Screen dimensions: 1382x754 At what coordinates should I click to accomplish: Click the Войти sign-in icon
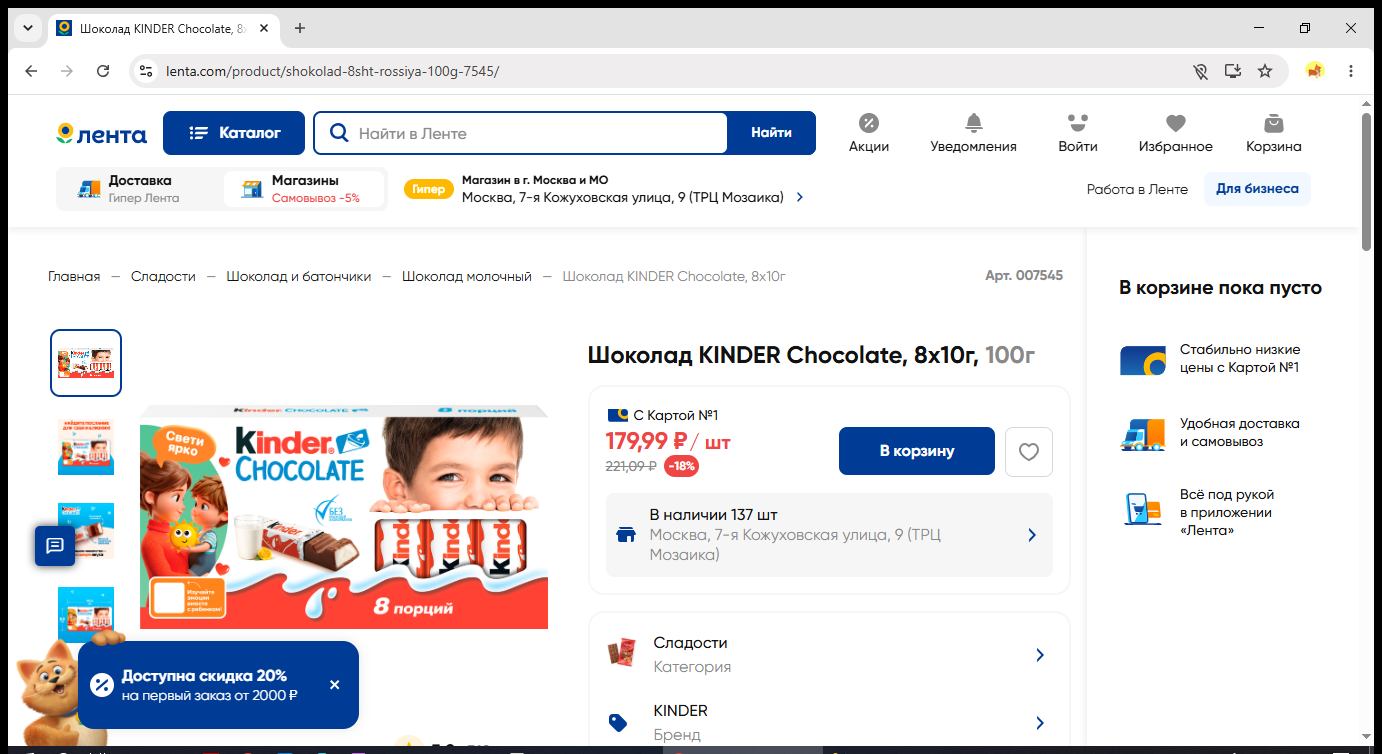(1077, 133)
